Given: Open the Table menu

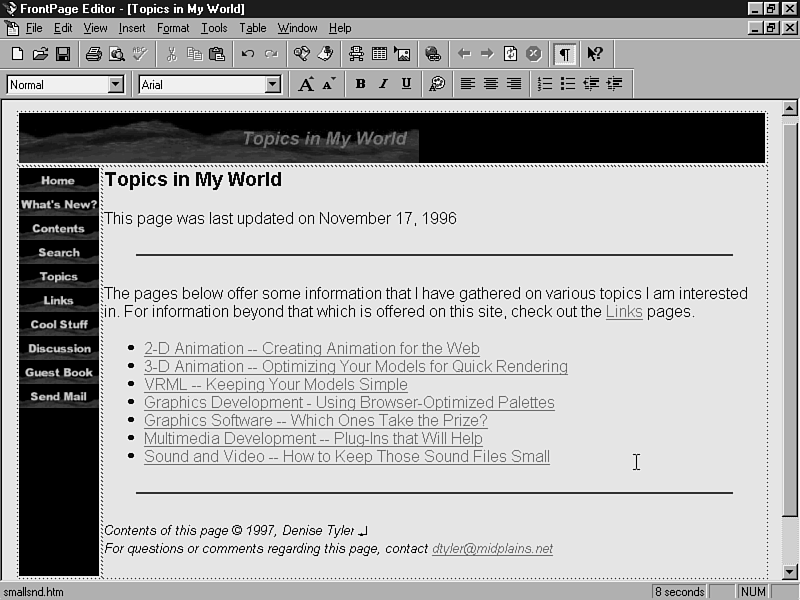Looking at the screenshot, I should pos(252,28).
